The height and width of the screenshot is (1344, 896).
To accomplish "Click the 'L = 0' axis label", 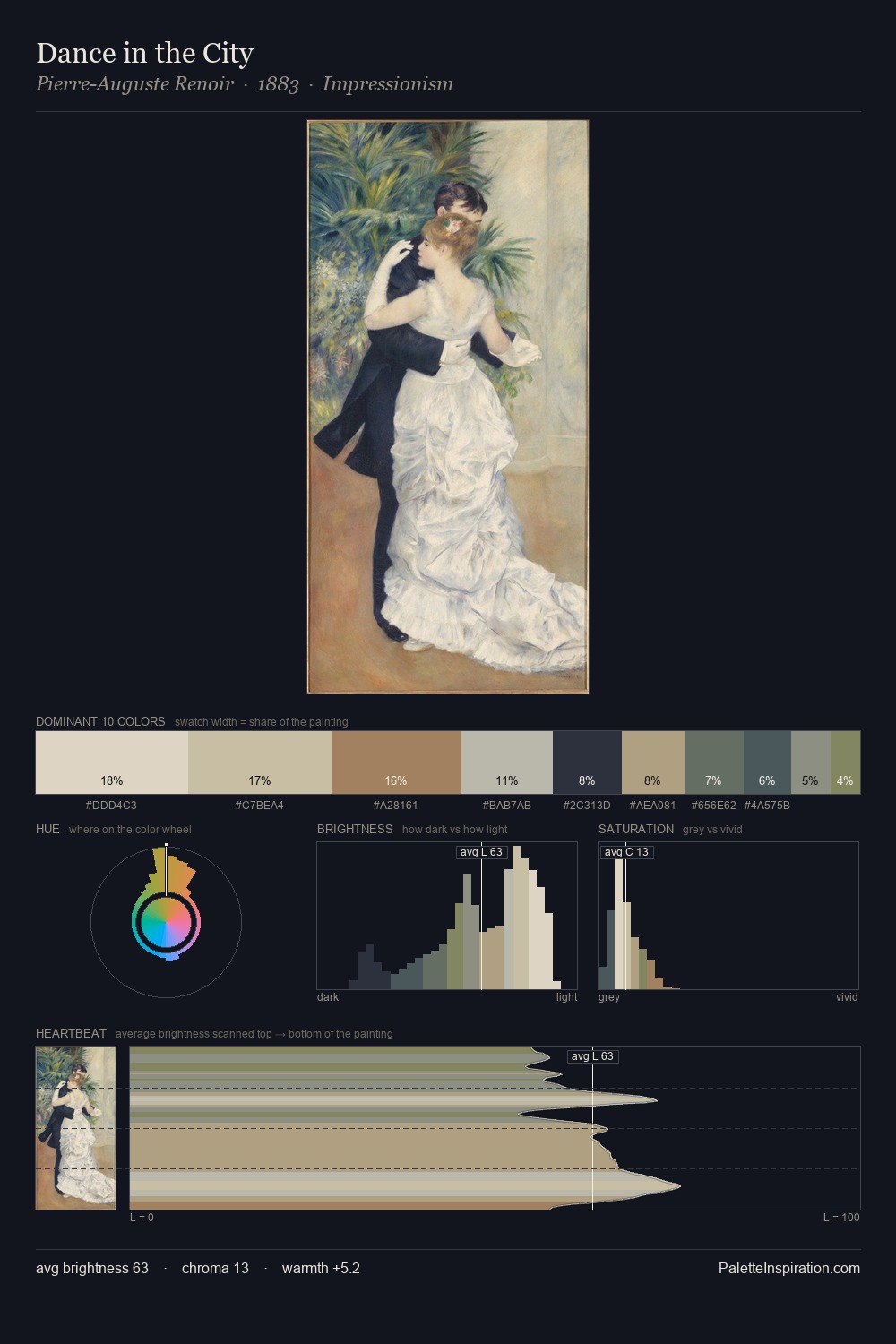I will pos(142,1218).
